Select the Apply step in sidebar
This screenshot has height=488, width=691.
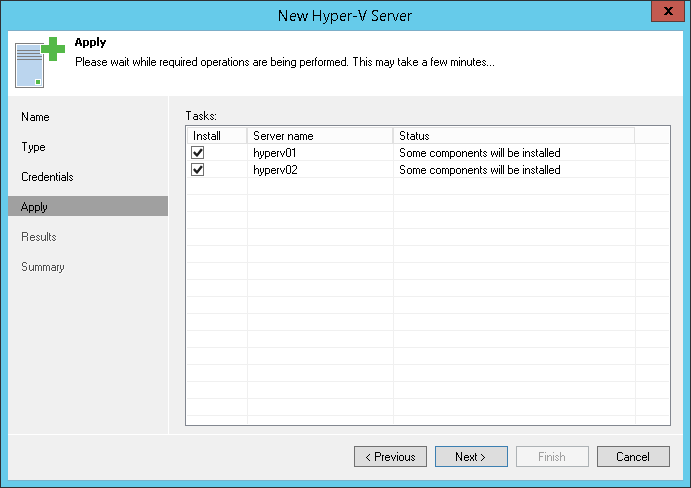click(34, 207)
